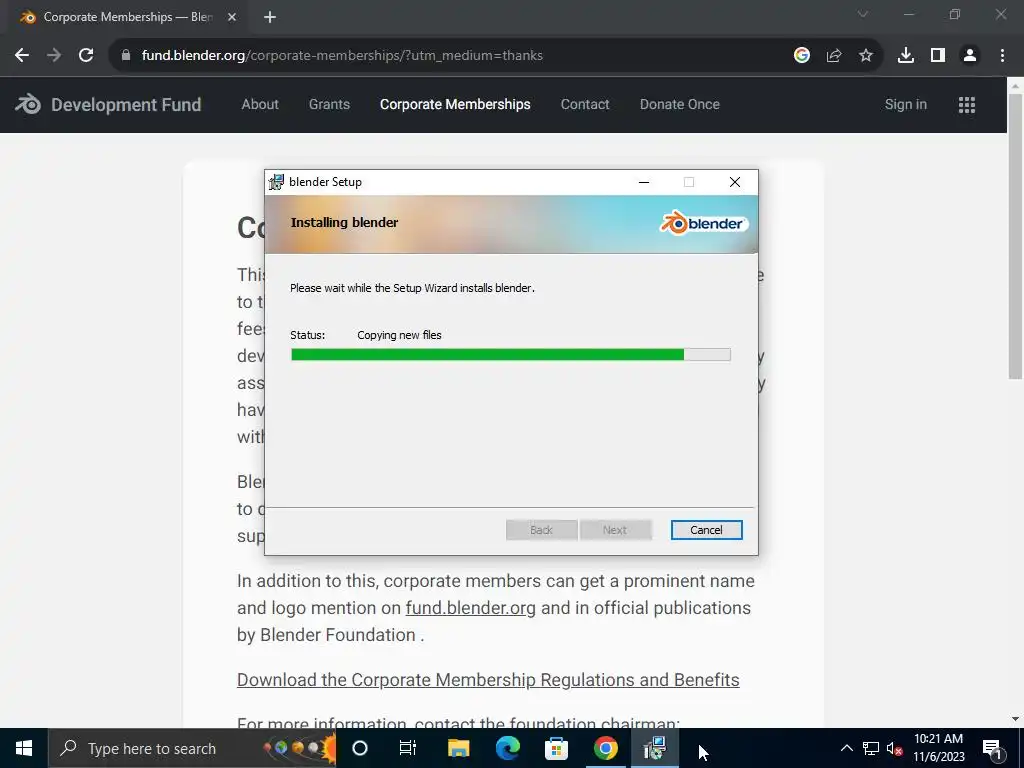Click the Google icon in the address bar
1024x768 pixels.
(x=802, y=56)
